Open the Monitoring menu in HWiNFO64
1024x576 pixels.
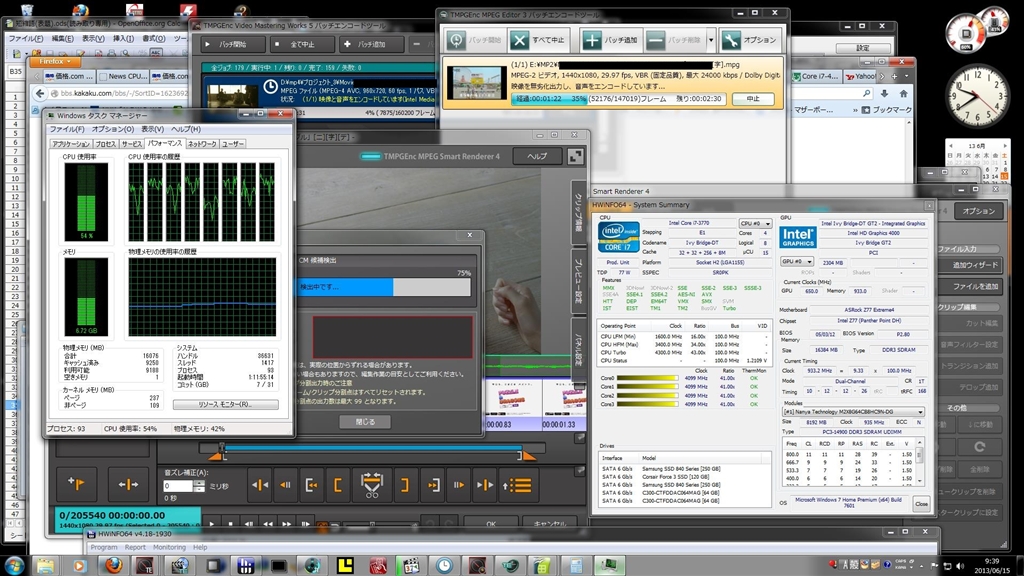(x=169, y=547)
